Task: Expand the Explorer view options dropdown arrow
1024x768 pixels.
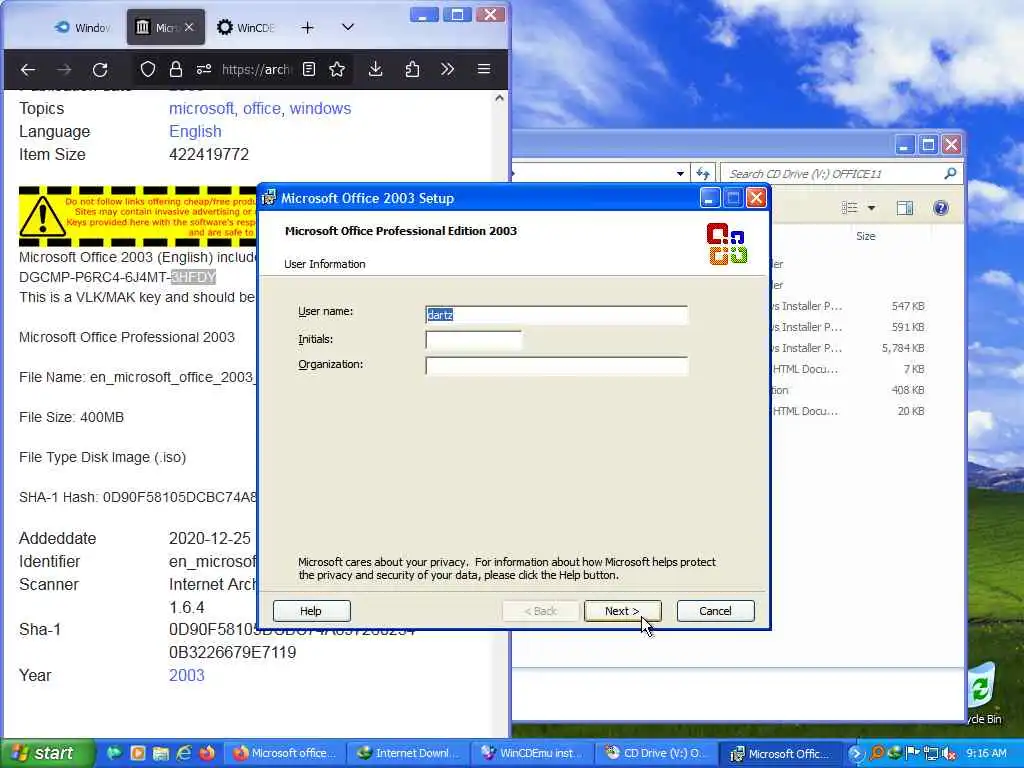Action: point(871,208)
